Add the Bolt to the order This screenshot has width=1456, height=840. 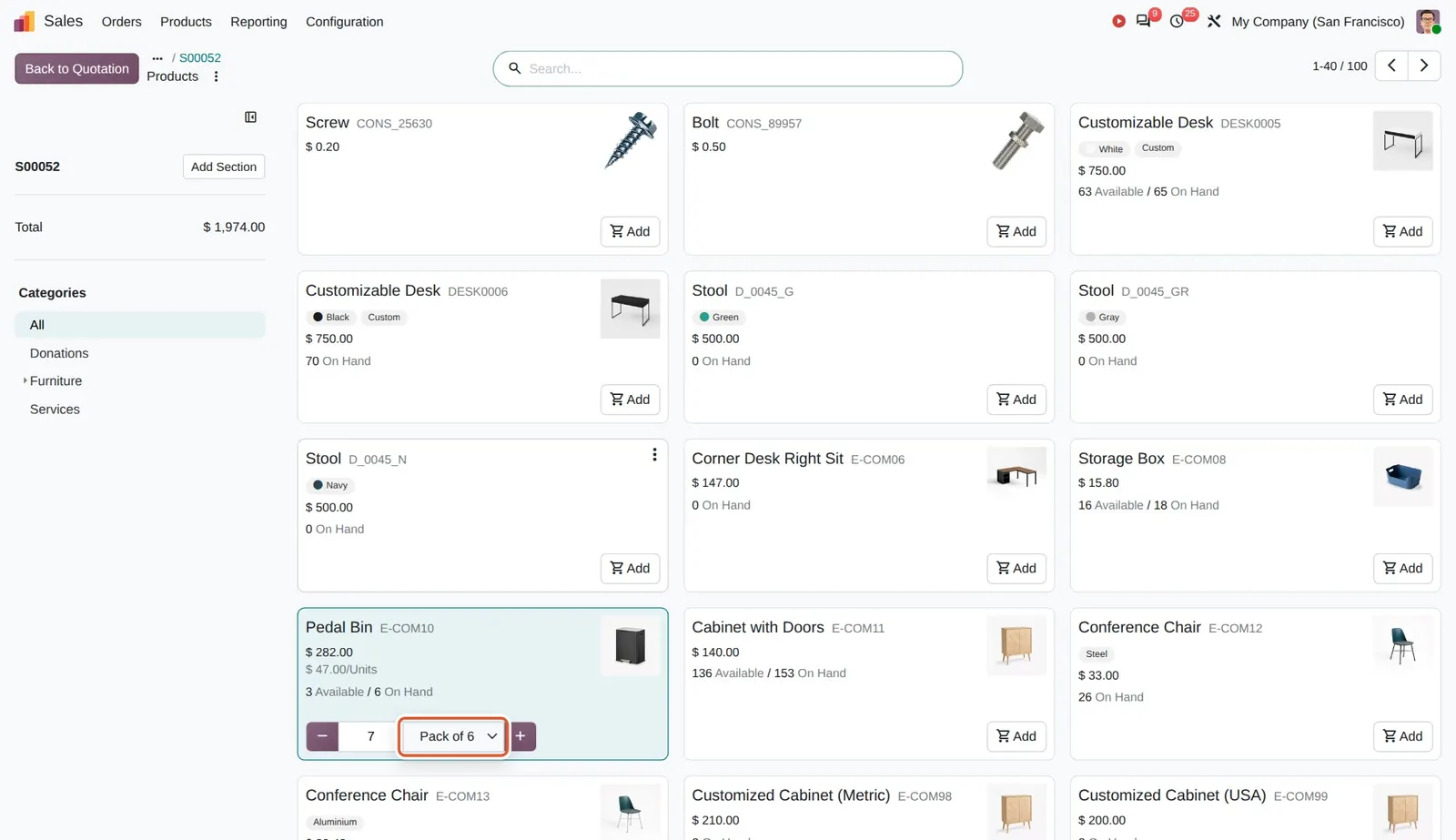click(1016, 231)
